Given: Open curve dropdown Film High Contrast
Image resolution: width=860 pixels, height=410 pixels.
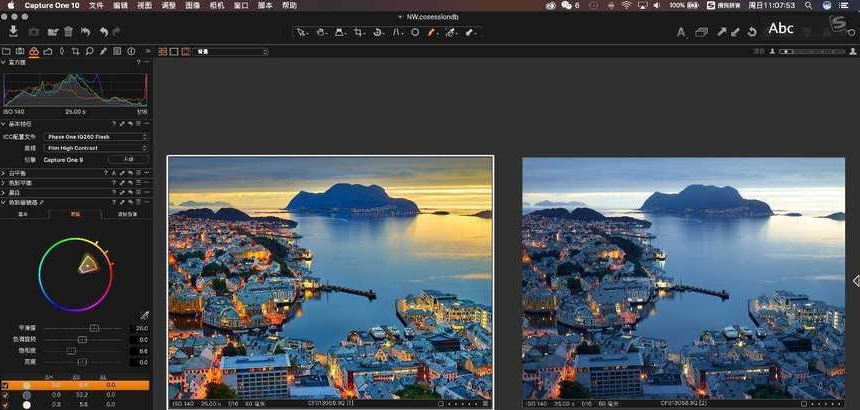Looking at the screenshot, I should pos(96,148).
